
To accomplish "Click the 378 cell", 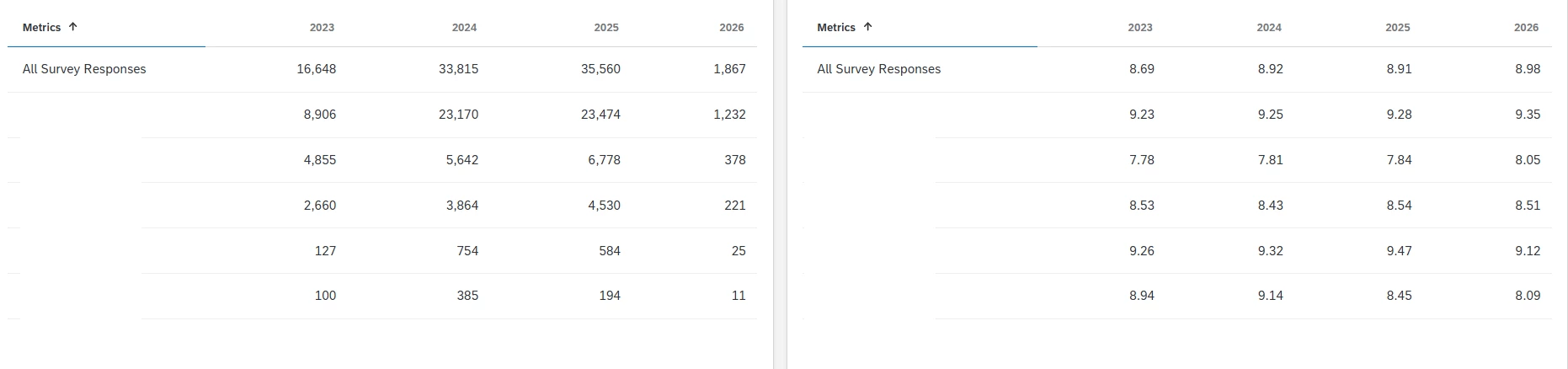I will tap(735, 160).
